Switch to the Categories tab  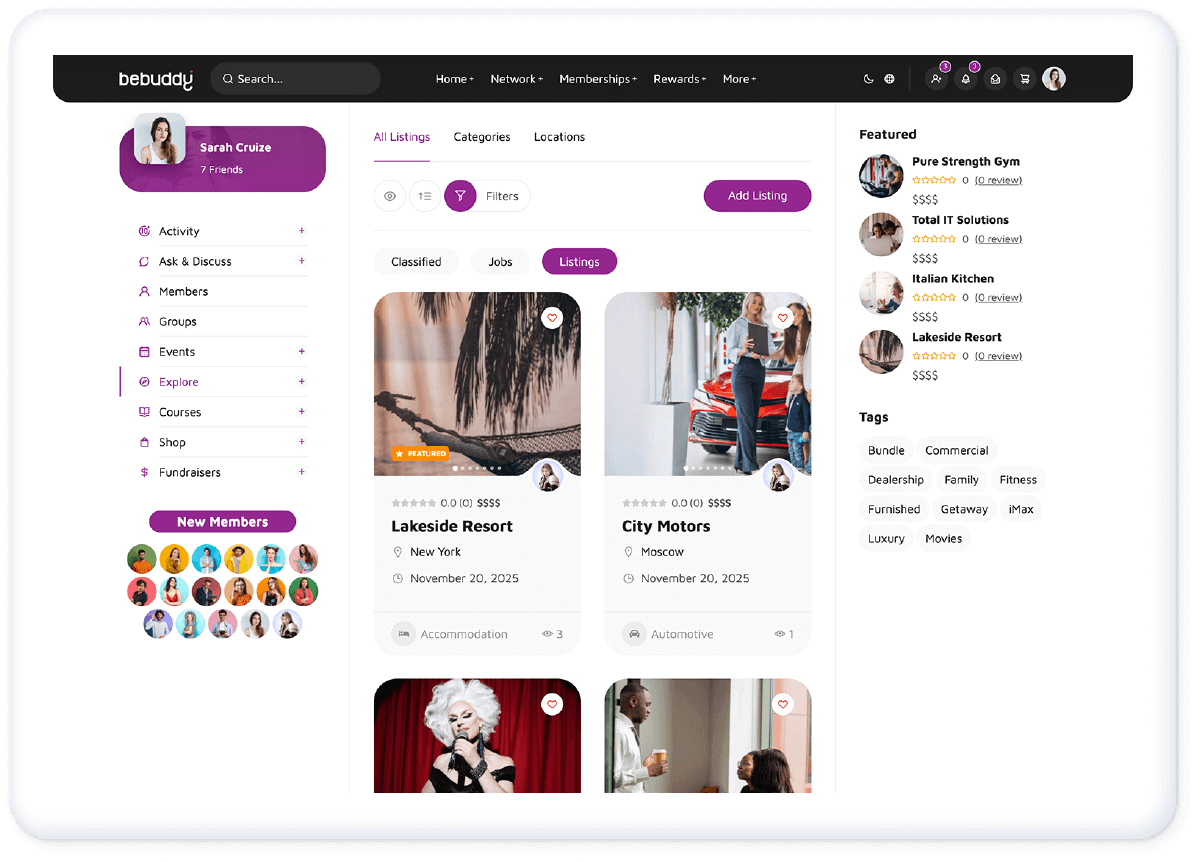(x=482, y=137)
